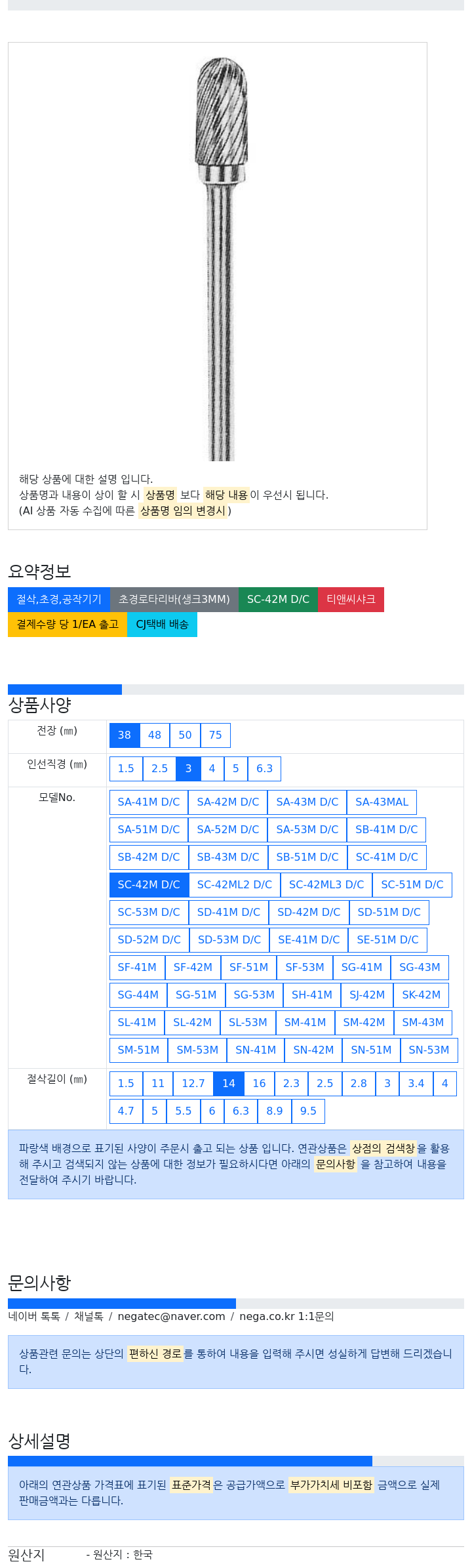The width and height of the screenshot is (472, 1568).
Task: Click the cyan CJ택배 배송 badge
Action: click(x=162, y=625)
